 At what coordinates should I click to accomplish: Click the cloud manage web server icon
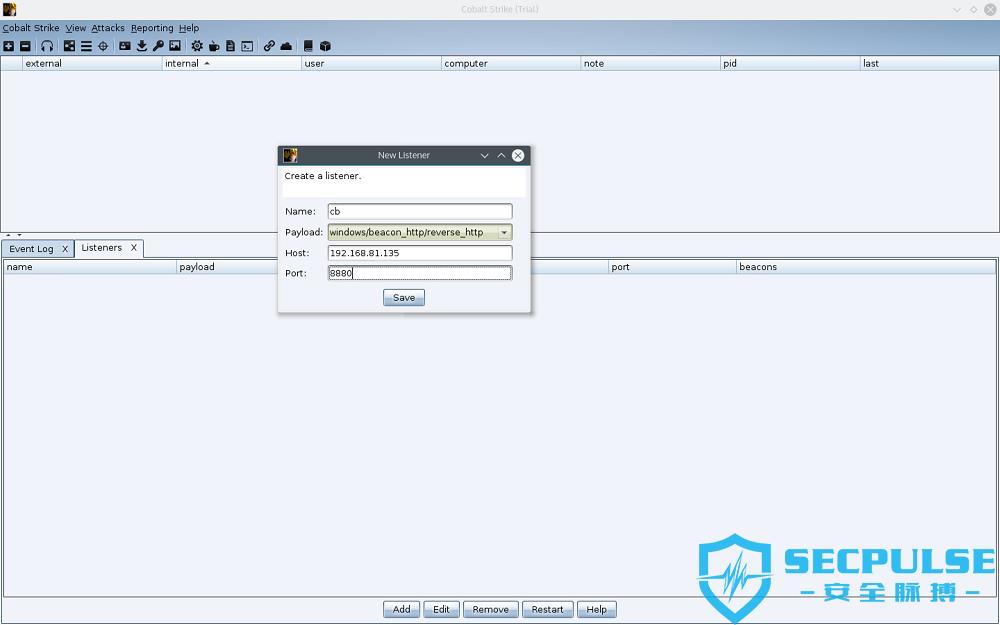tap(286, 46)
